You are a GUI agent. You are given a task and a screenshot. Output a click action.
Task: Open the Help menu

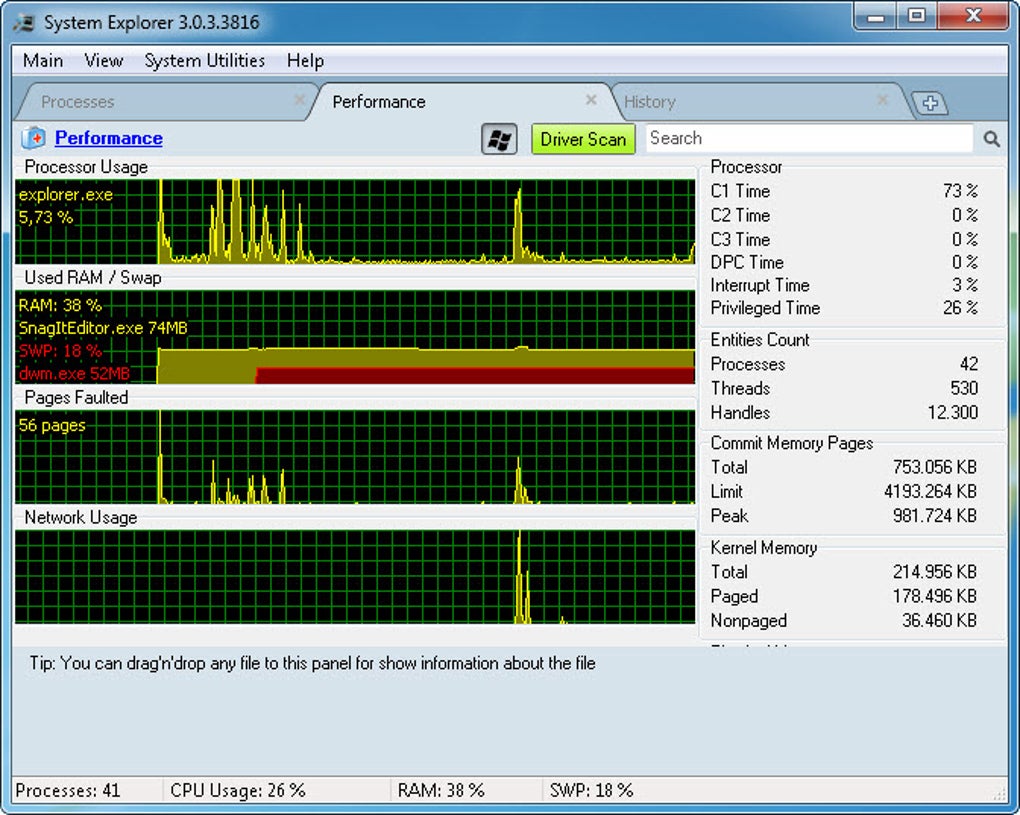305,60
